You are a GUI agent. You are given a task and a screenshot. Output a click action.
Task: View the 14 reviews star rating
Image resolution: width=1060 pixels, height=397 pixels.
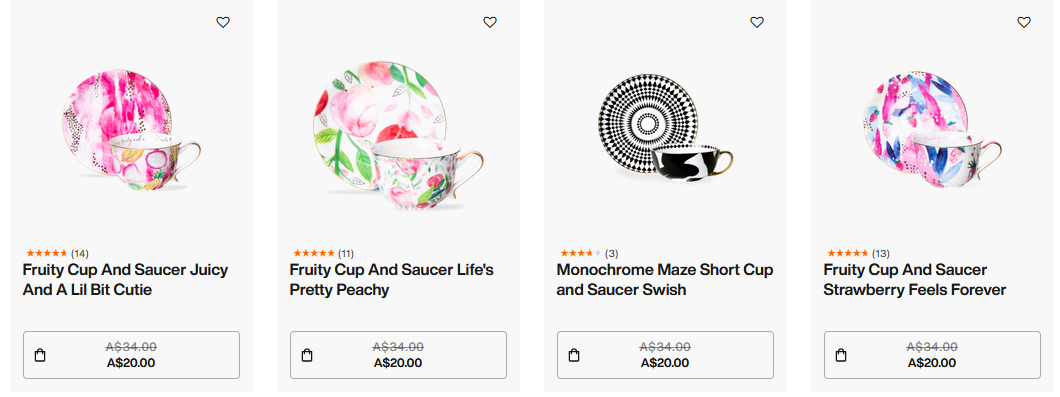(57, 254)
